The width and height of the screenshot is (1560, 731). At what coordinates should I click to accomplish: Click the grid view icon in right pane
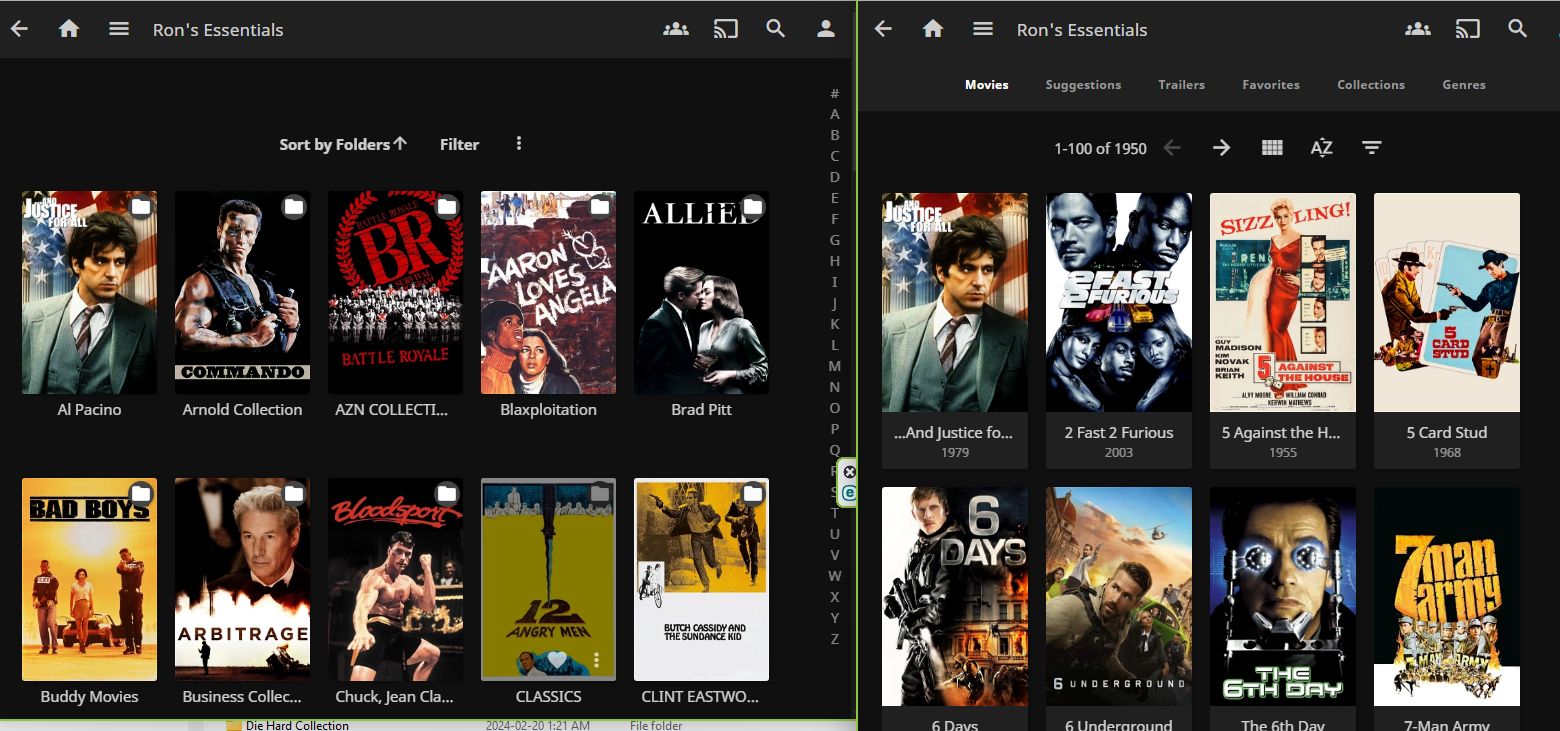coord(1272,148)
